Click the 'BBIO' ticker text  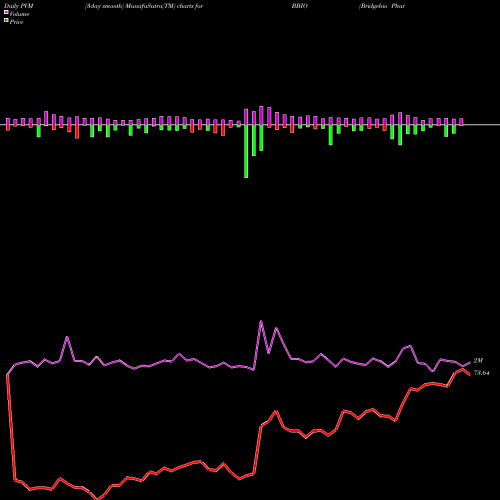pos(300,6)
